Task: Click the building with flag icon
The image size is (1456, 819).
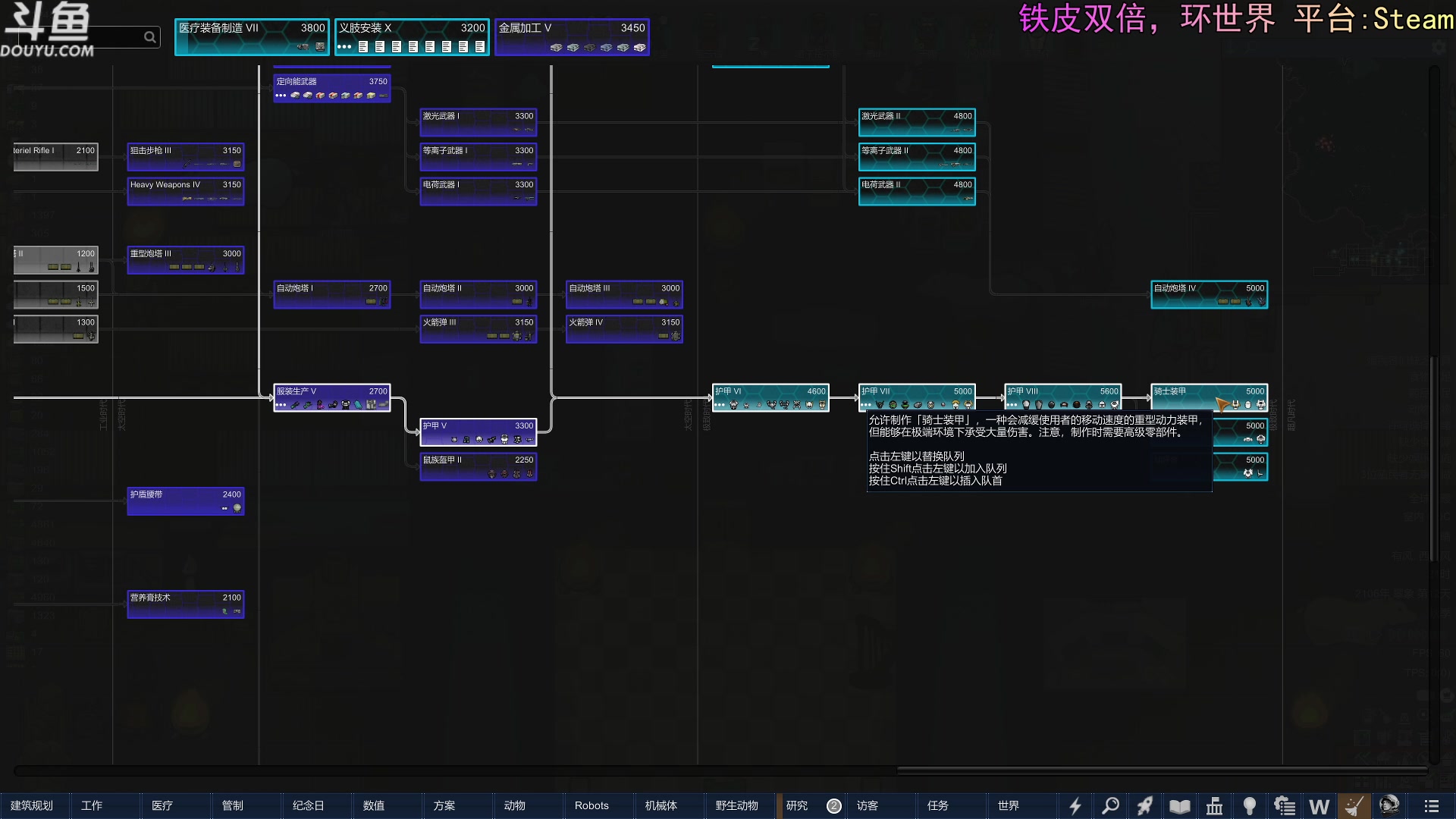Action: pos(1215,806)
